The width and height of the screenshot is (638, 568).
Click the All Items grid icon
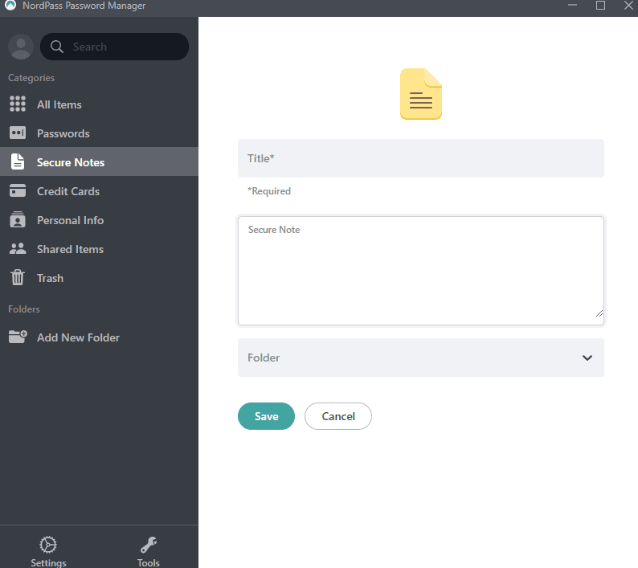[x=17, y=104]
